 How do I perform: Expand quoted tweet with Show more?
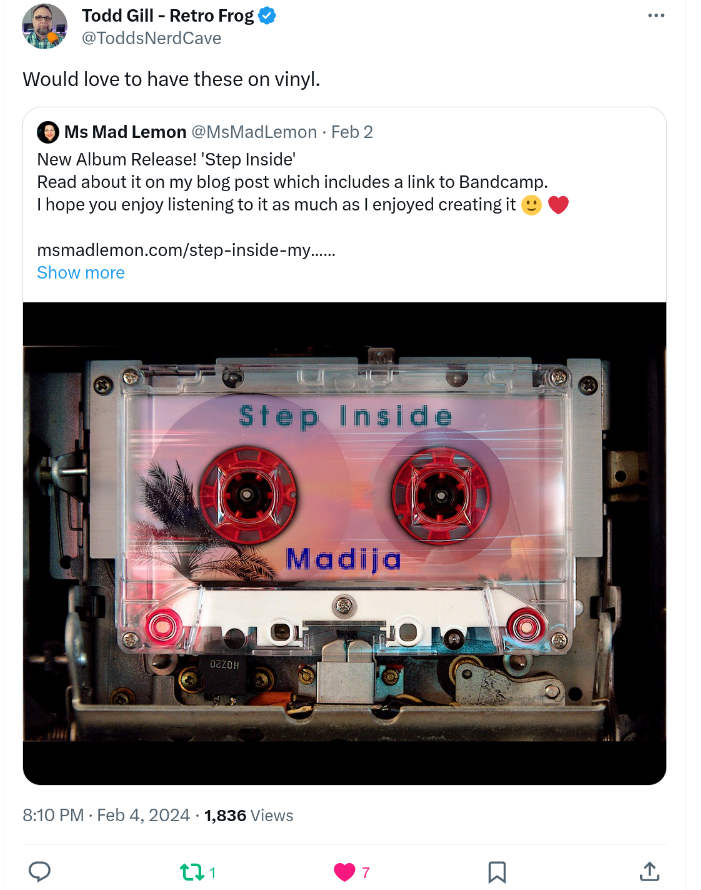(x=81, y=272)
